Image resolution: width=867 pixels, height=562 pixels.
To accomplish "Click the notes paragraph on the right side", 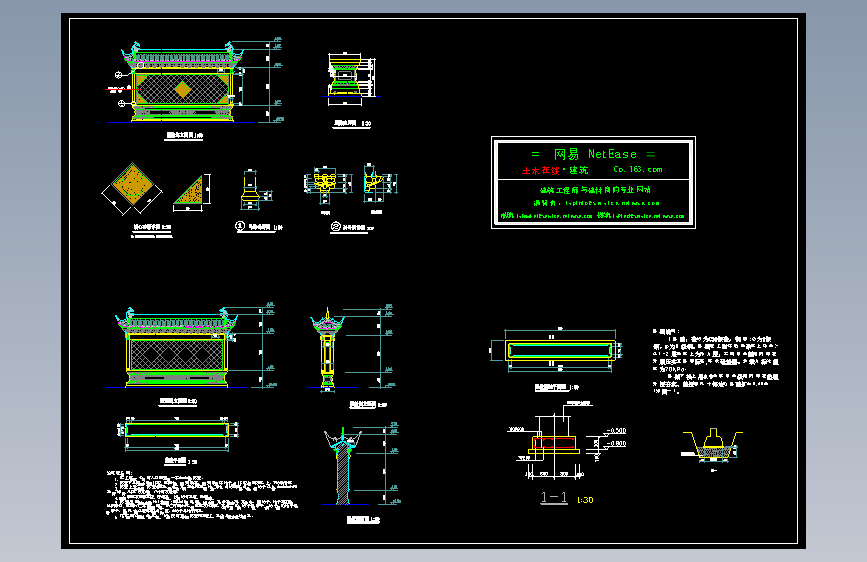I will 716,362.
